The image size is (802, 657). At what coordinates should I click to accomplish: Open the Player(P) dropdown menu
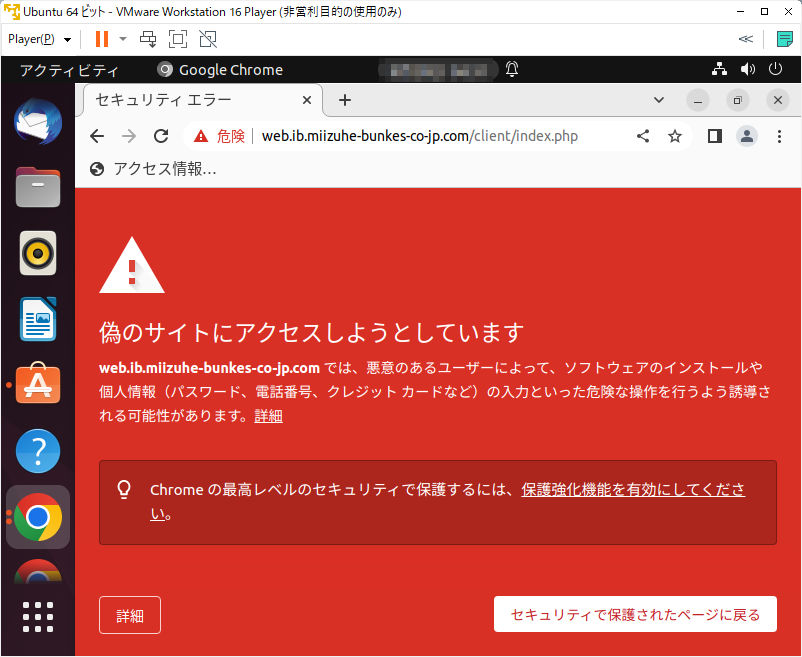tap(39, 39)
